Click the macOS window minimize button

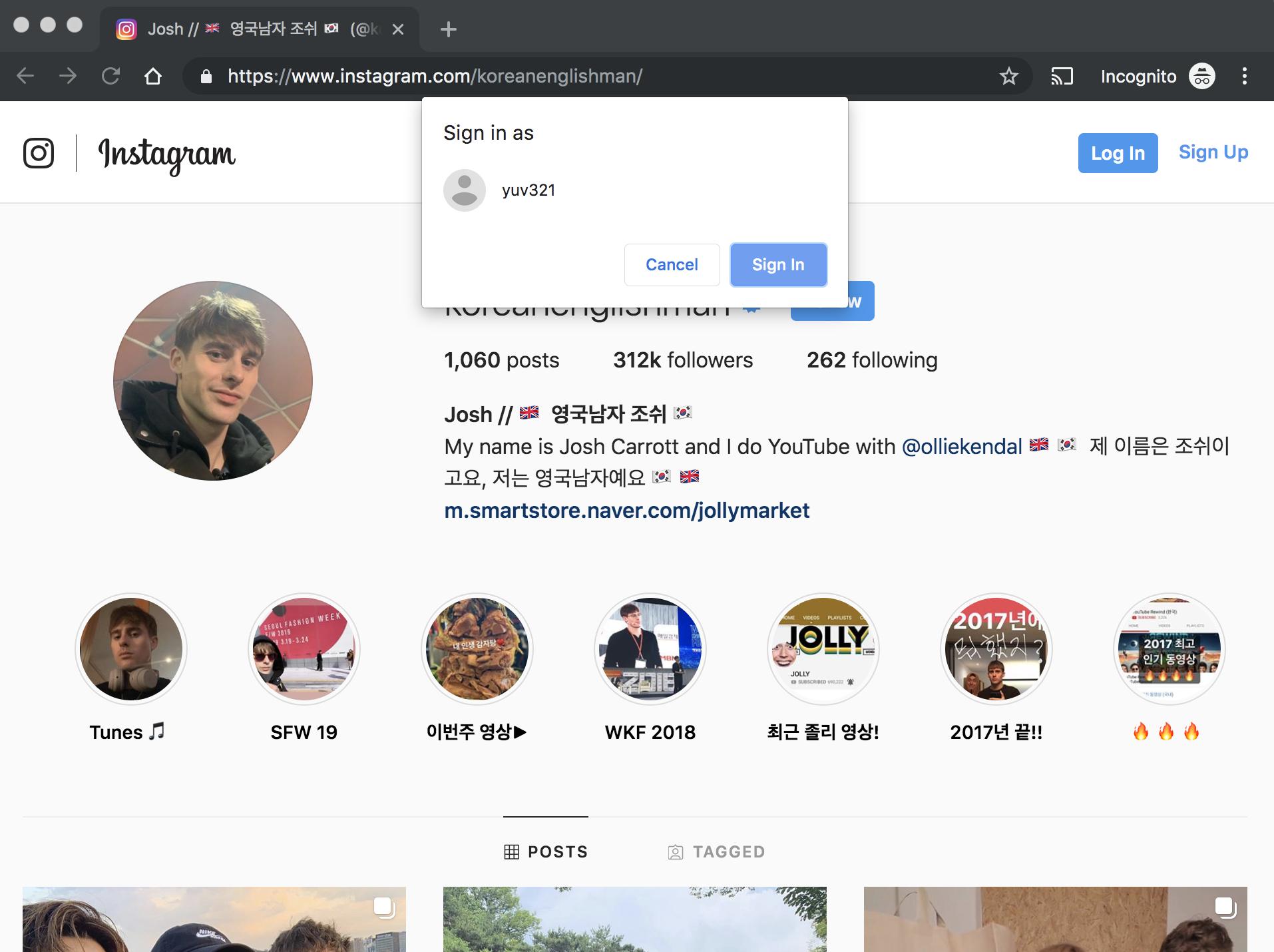[48, 25]
